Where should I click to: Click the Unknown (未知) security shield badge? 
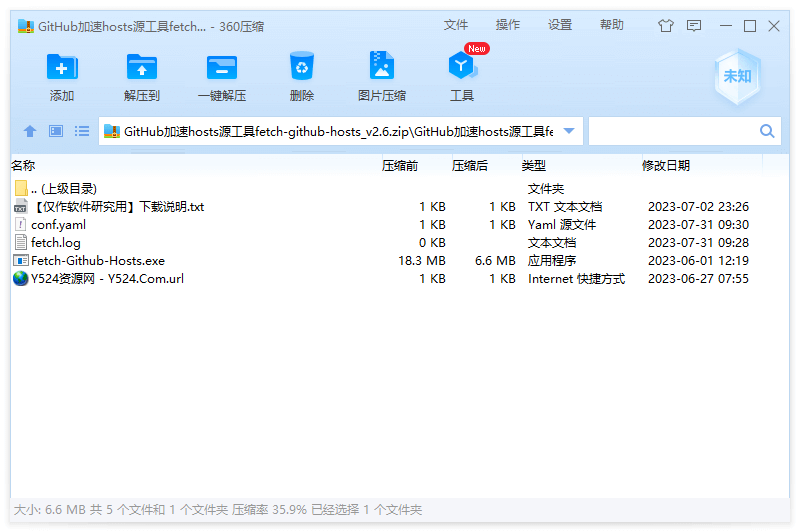pos(737,77)
